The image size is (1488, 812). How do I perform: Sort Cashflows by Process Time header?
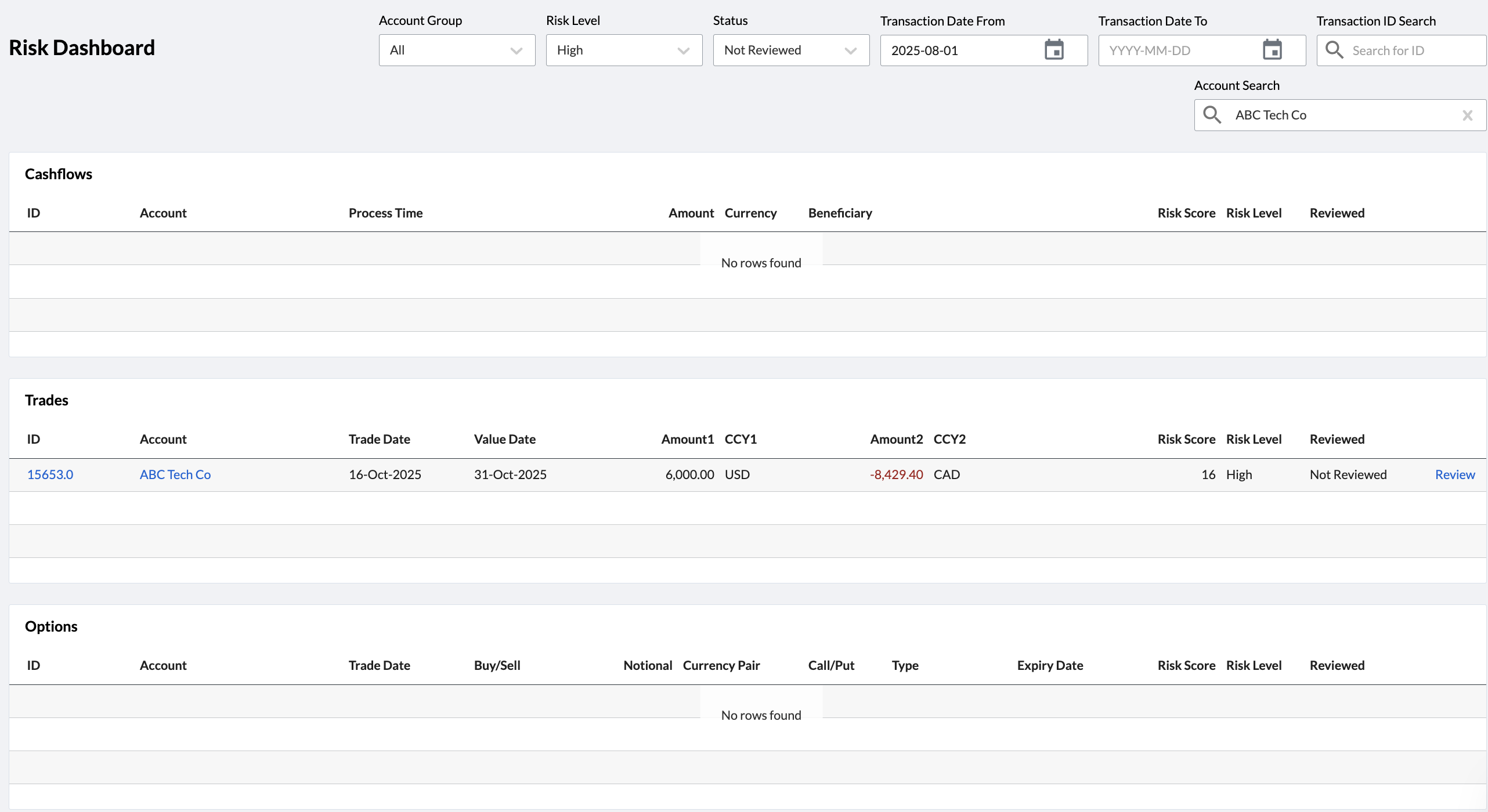(x=385, y=213)
